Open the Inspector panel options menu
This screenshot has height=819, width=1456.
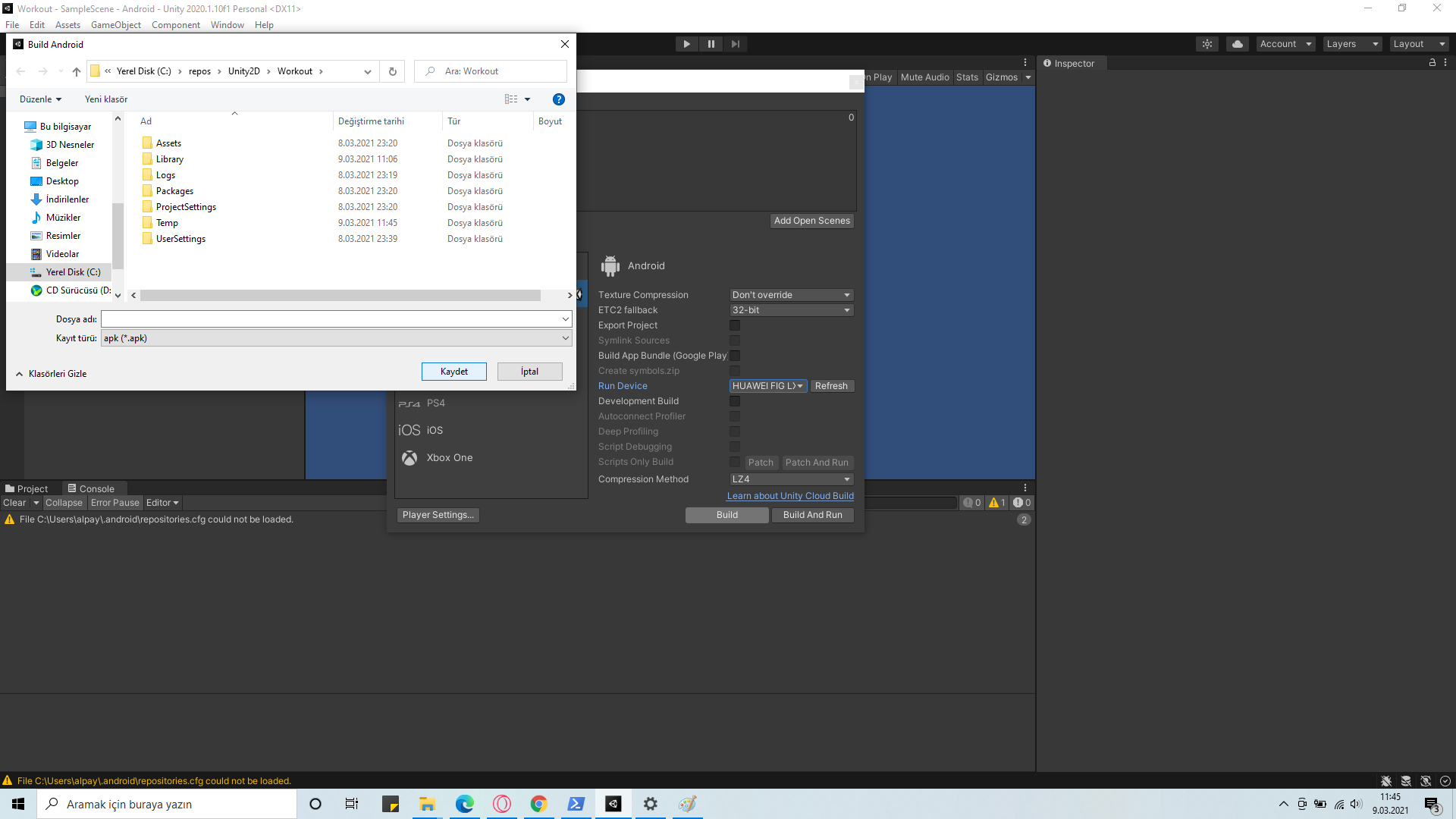coord(1445,63)
